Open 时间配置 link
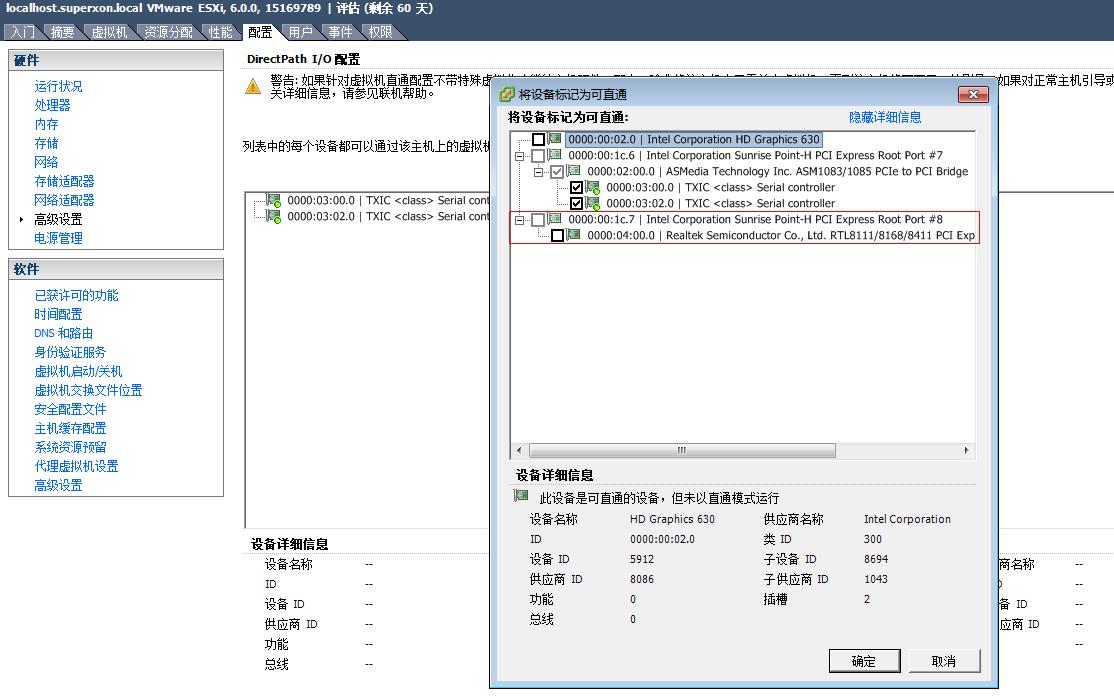This screenshot has height=698, width=1114. click(58, 314)
